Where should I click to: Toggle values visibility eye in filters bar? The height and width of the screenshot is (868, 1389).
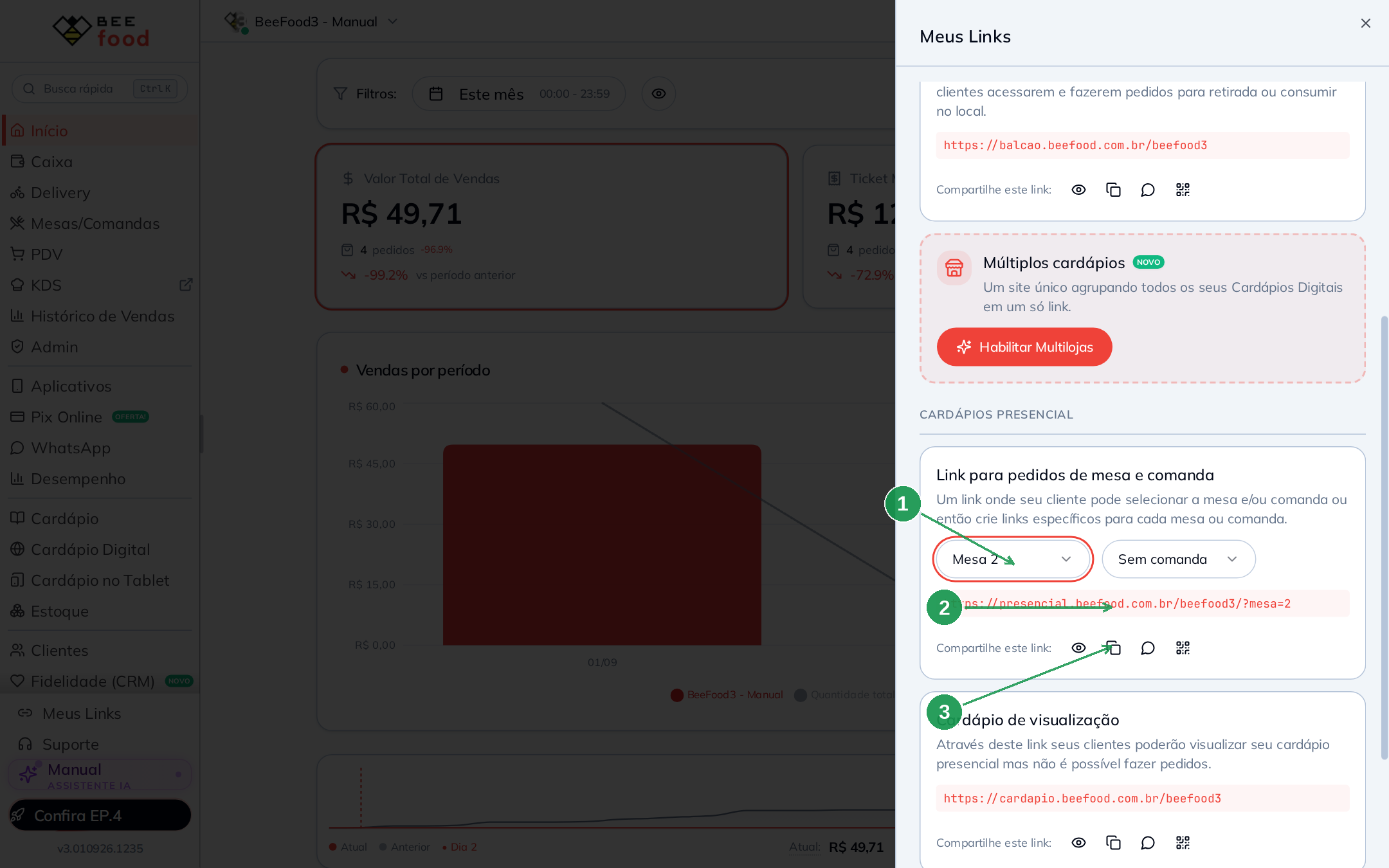pyautogui.click(x=658, y=94)
